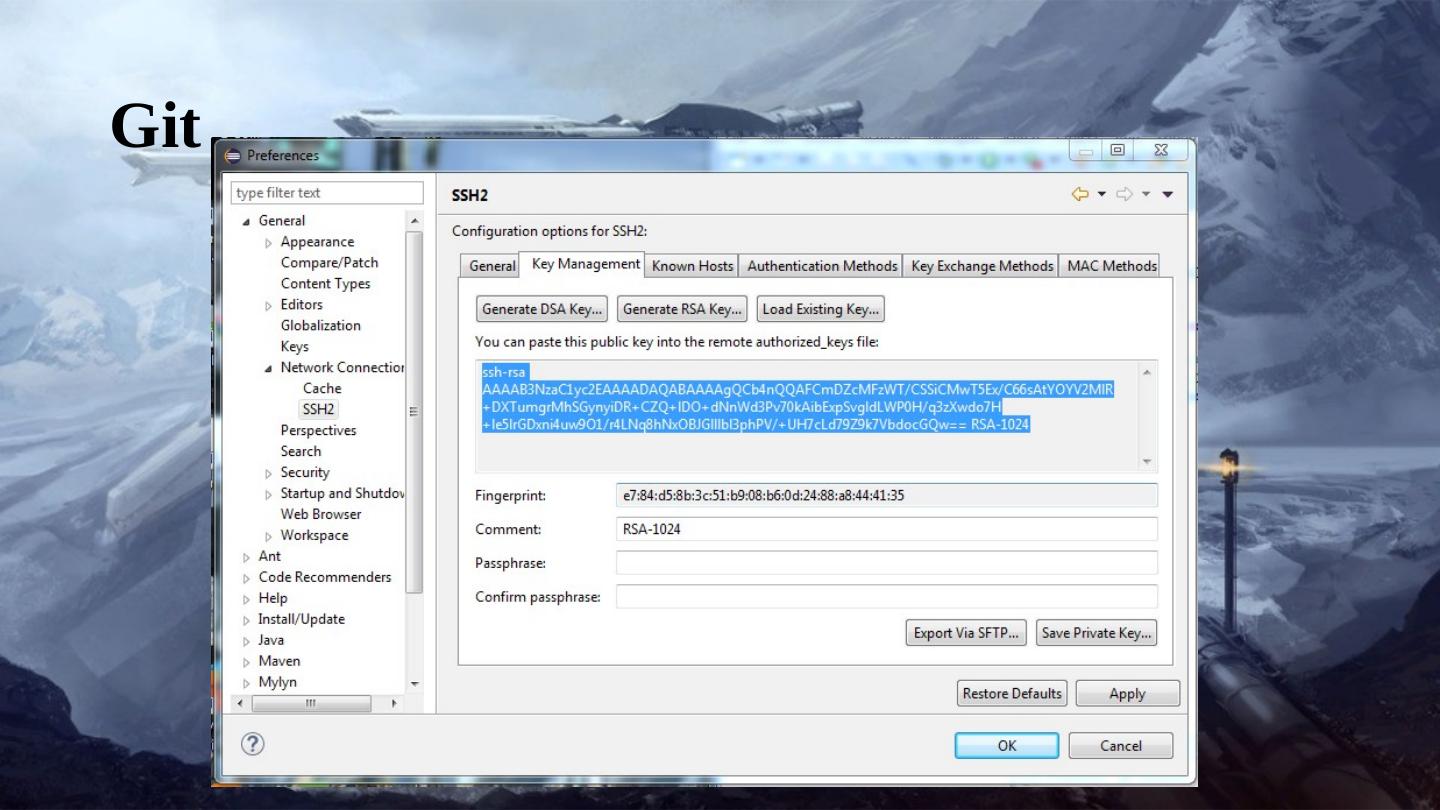The image size is (1440, 810).
Task: Click the tree horizontal scrollbar
Action: coord(311,703)
